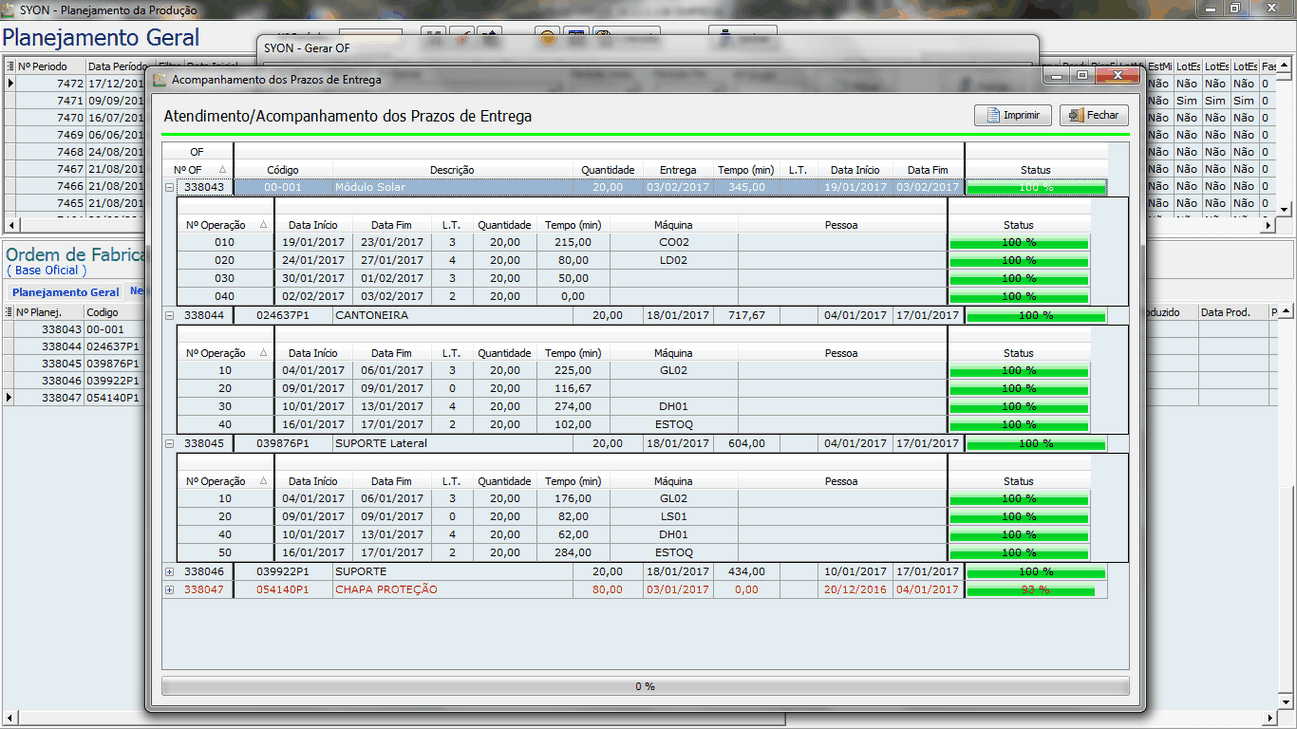Click the SYON main window title icon
The image size is (1297, 729).
(x=9, y=9)
